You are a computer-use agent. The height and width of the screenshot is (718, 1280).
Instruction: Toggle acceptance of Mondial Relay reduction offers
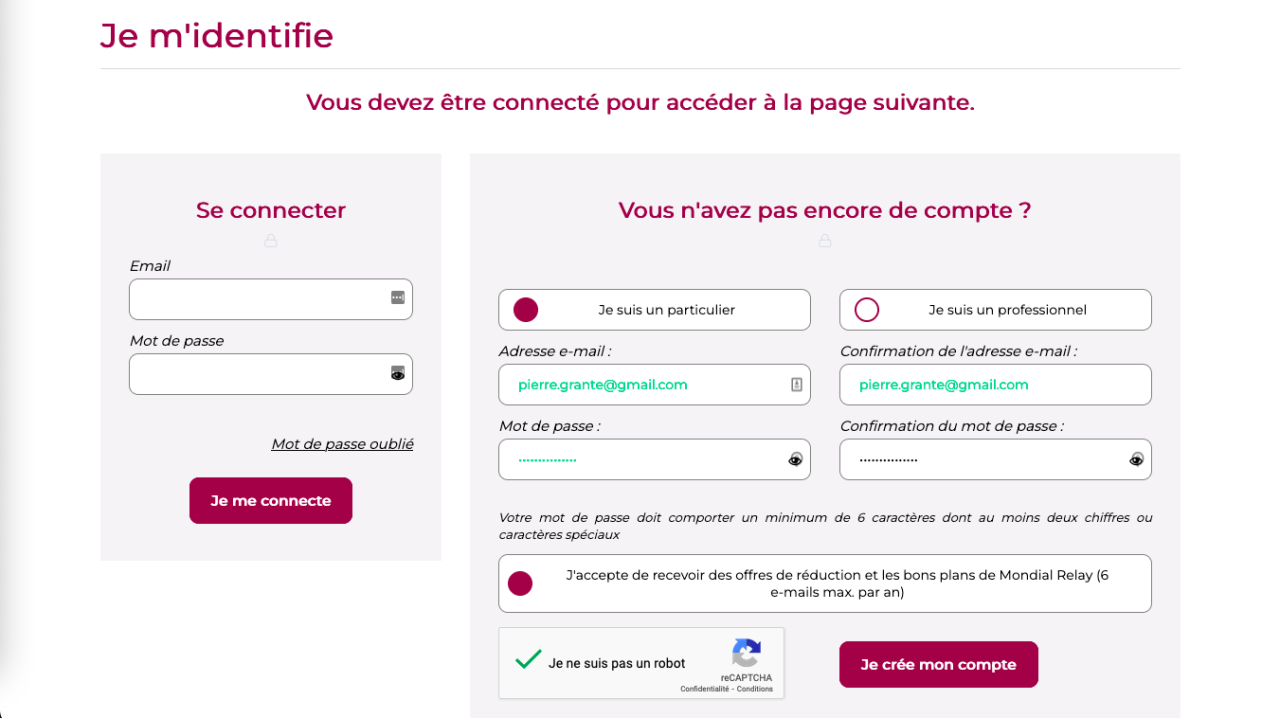coord(520,583)
